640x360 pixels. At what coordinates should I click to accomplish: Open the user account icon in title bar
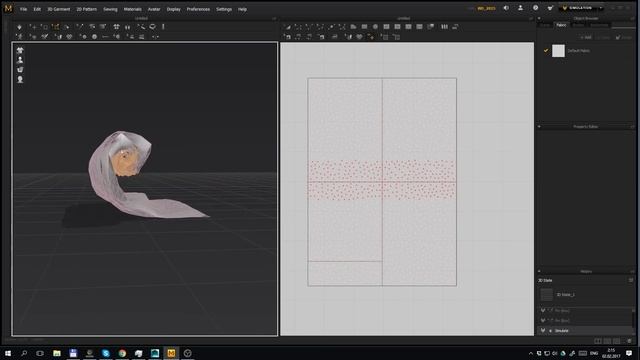pyautogui.click(x=520, y=8)
